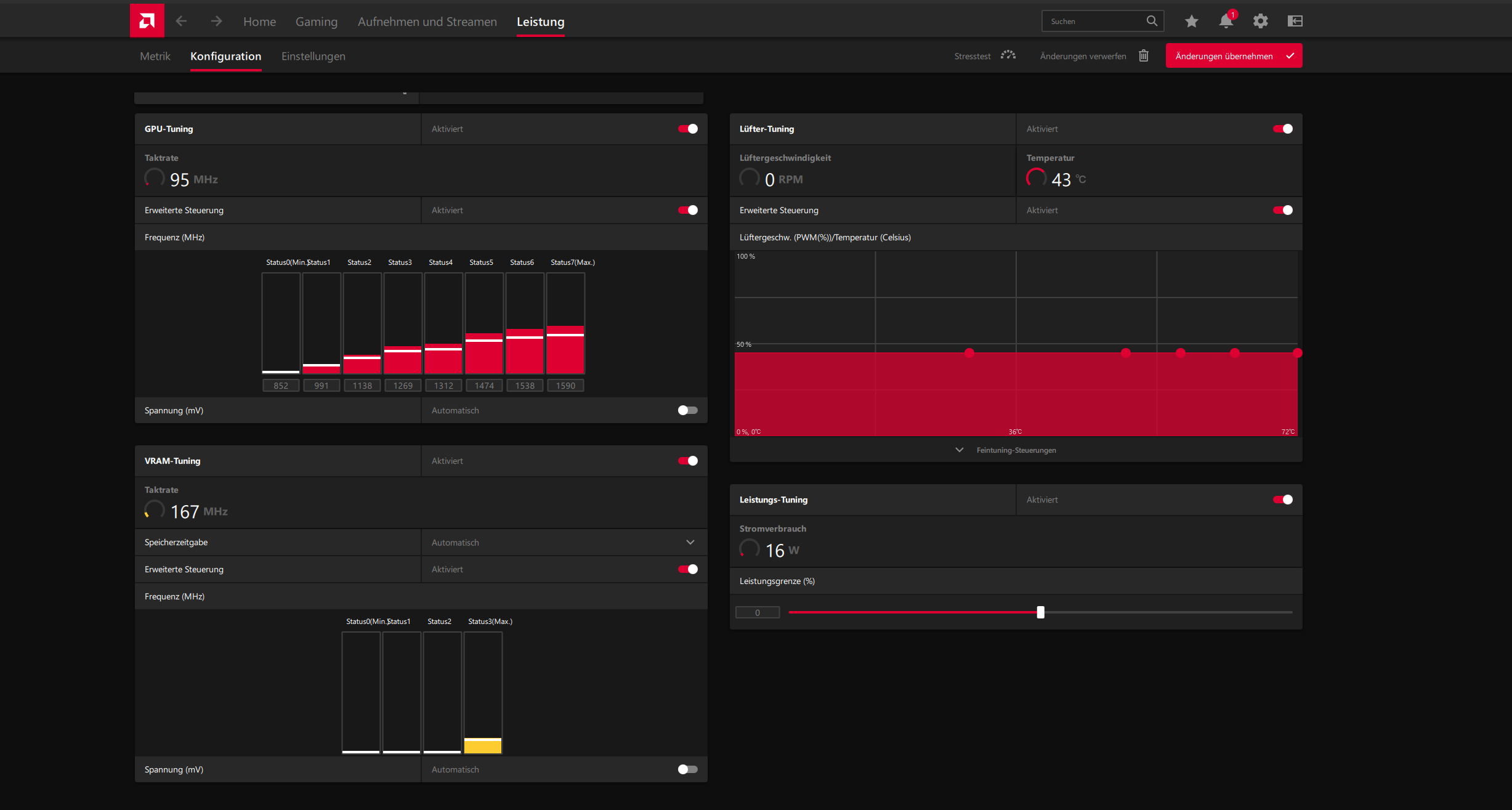Toggle GPU Spannung (mV) automatic switch

click(687, 410)
